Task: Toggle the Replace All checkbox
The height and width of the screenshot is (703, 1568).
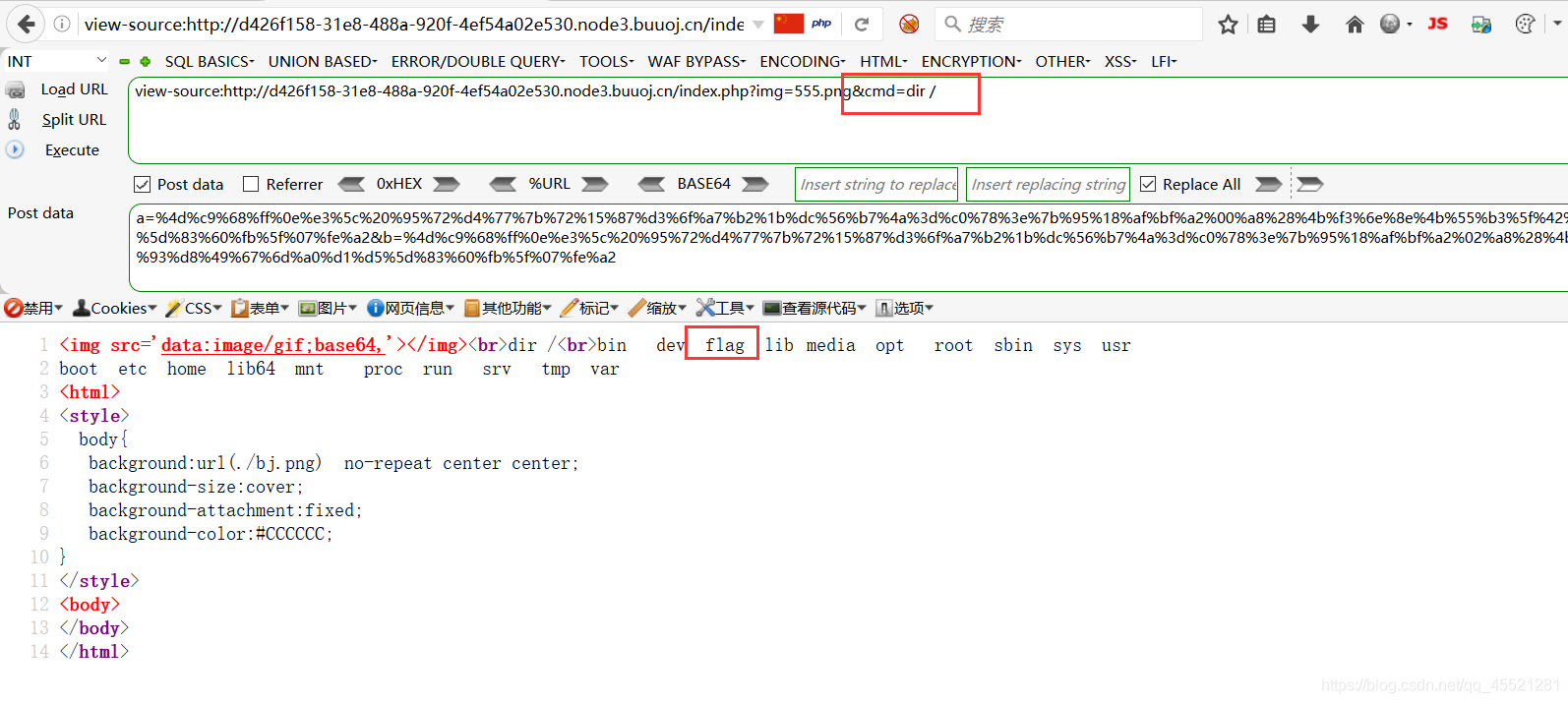Action: point(1148,184)
